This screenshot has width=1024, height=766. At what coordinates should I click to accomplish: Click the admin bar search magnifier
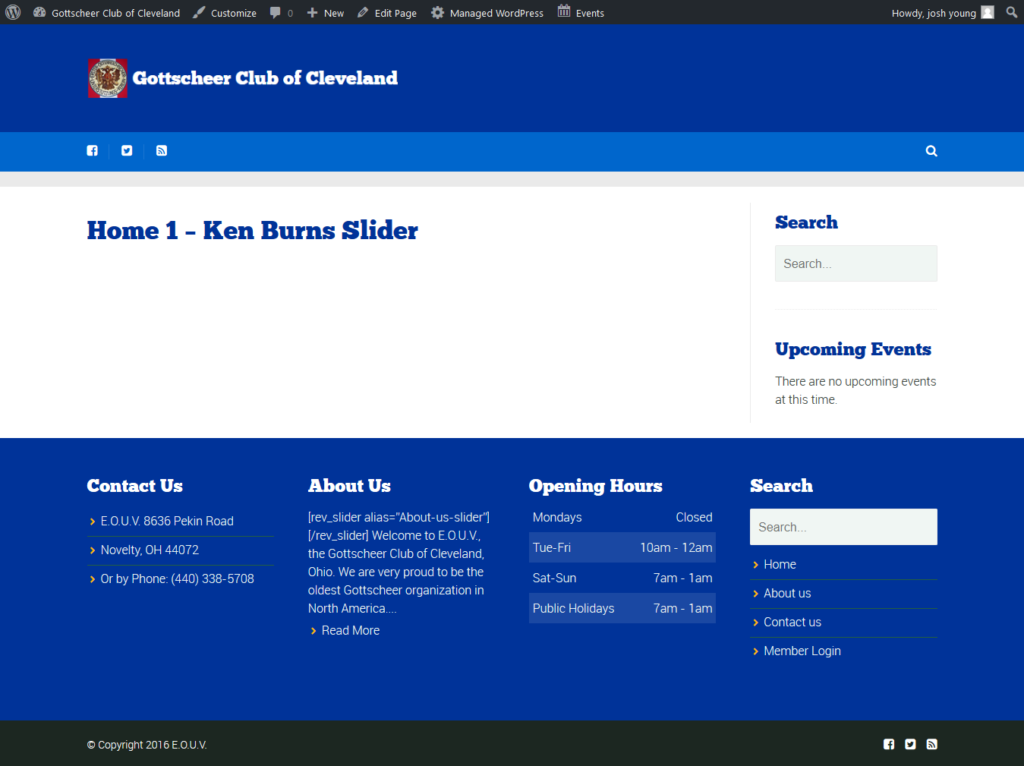(x=1012, y=12)
